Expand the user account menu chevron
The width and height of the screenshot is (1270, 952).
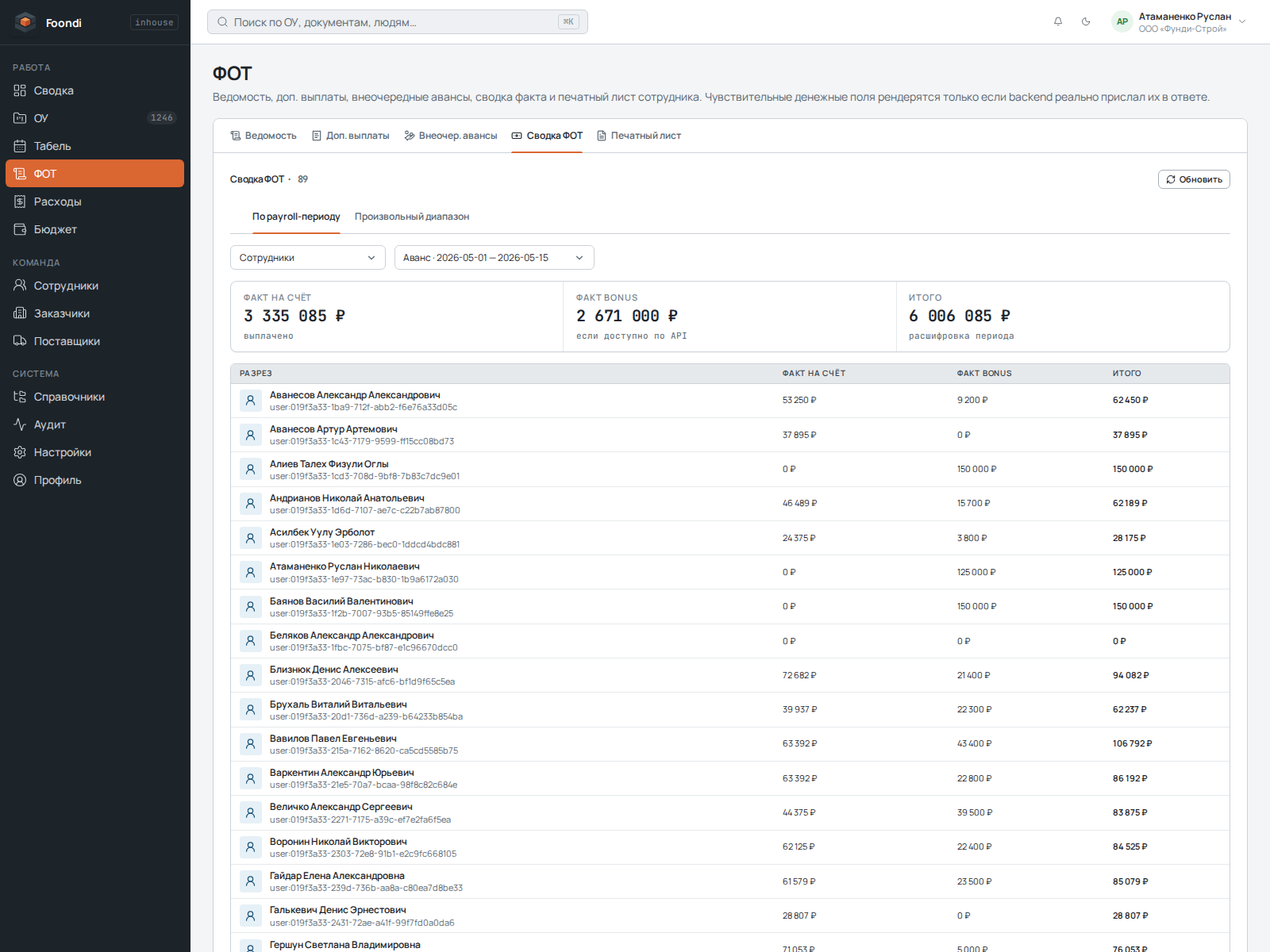click(x=1242, y=21)
